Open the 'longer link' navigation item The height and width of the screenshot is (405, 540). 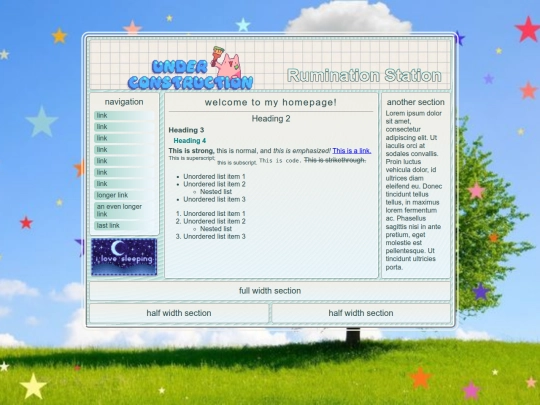(124, 195)
